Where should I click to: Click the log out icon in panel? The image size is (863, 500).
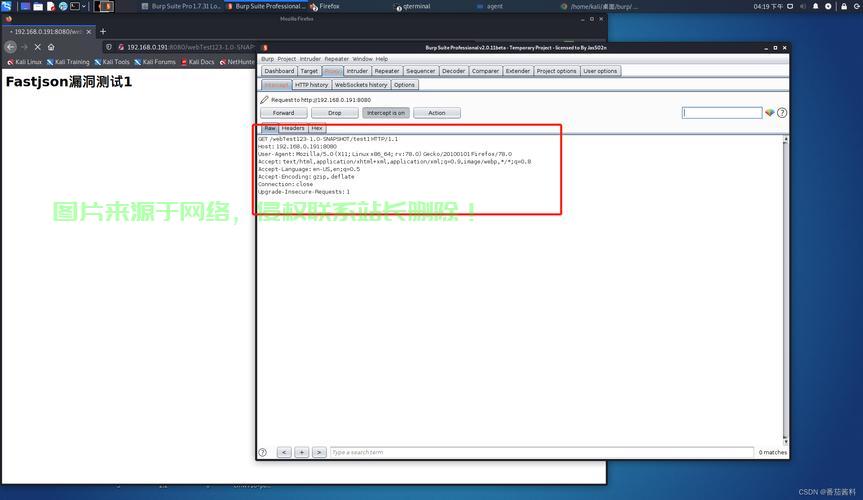[857, 6]
